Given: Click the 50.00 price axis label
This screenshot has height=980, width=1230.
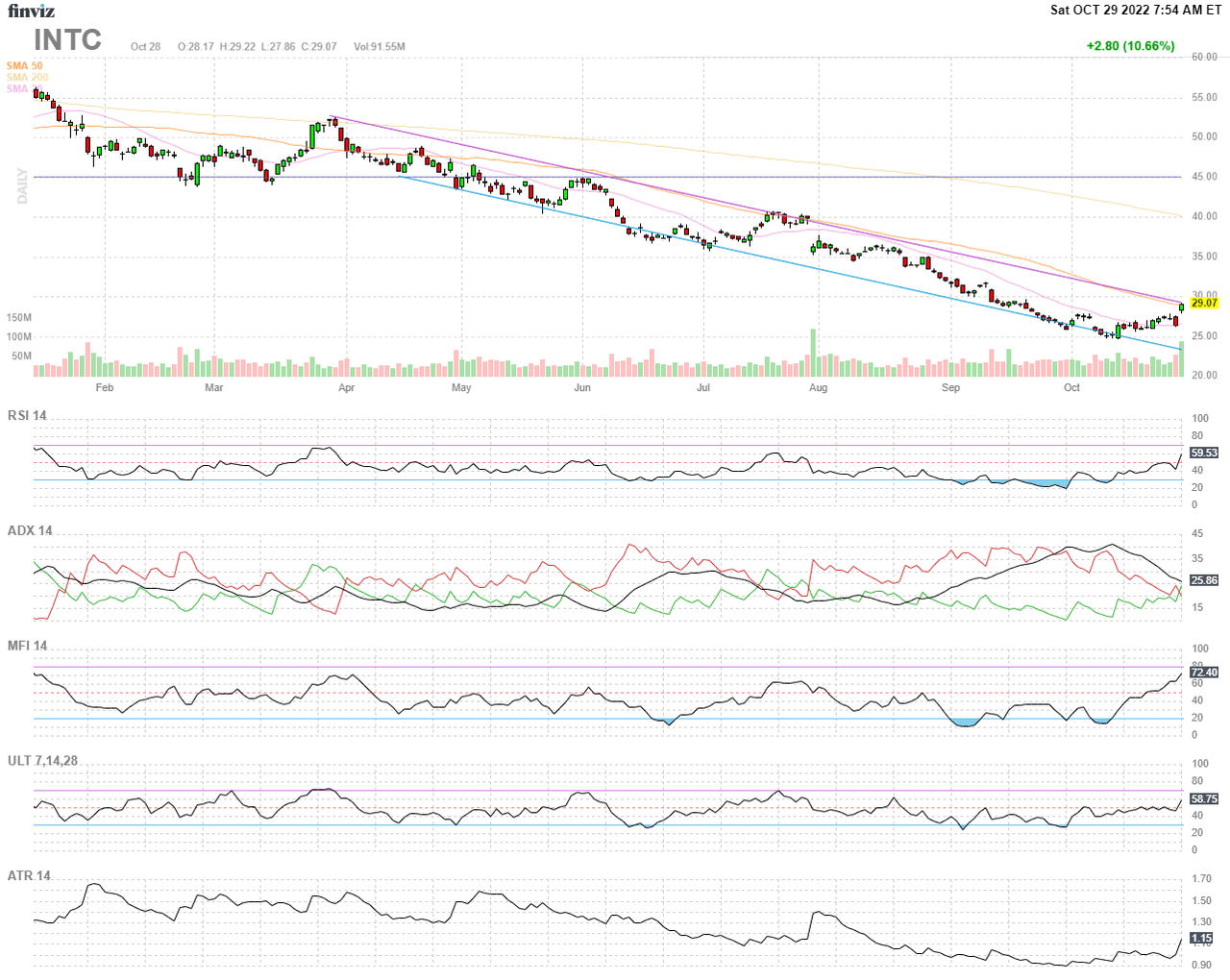Looking at the screenshot, I should pyautogui.click(x=1204, y=136).
